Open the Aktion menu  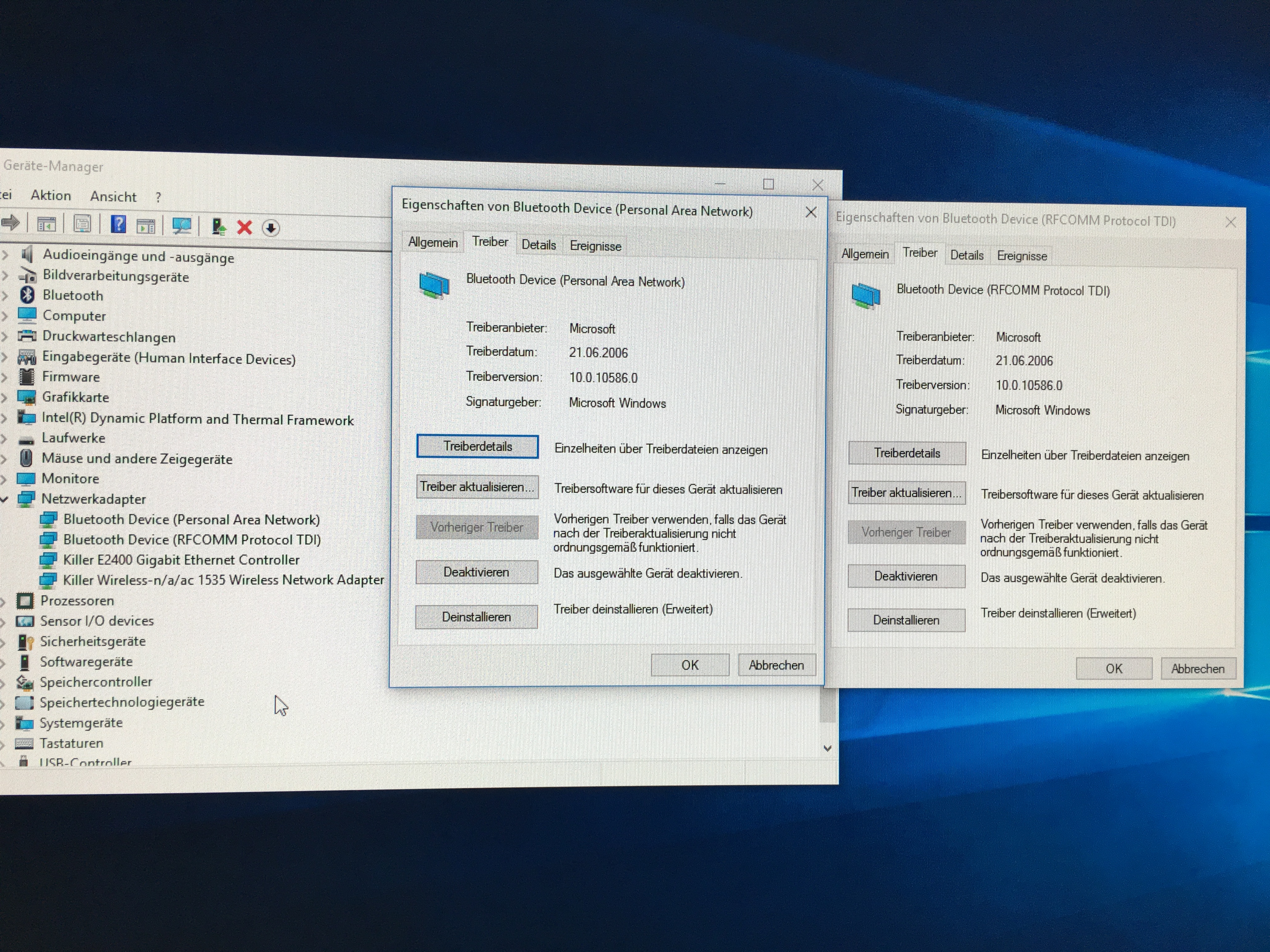pyautogui.click(x=50, y=196)
